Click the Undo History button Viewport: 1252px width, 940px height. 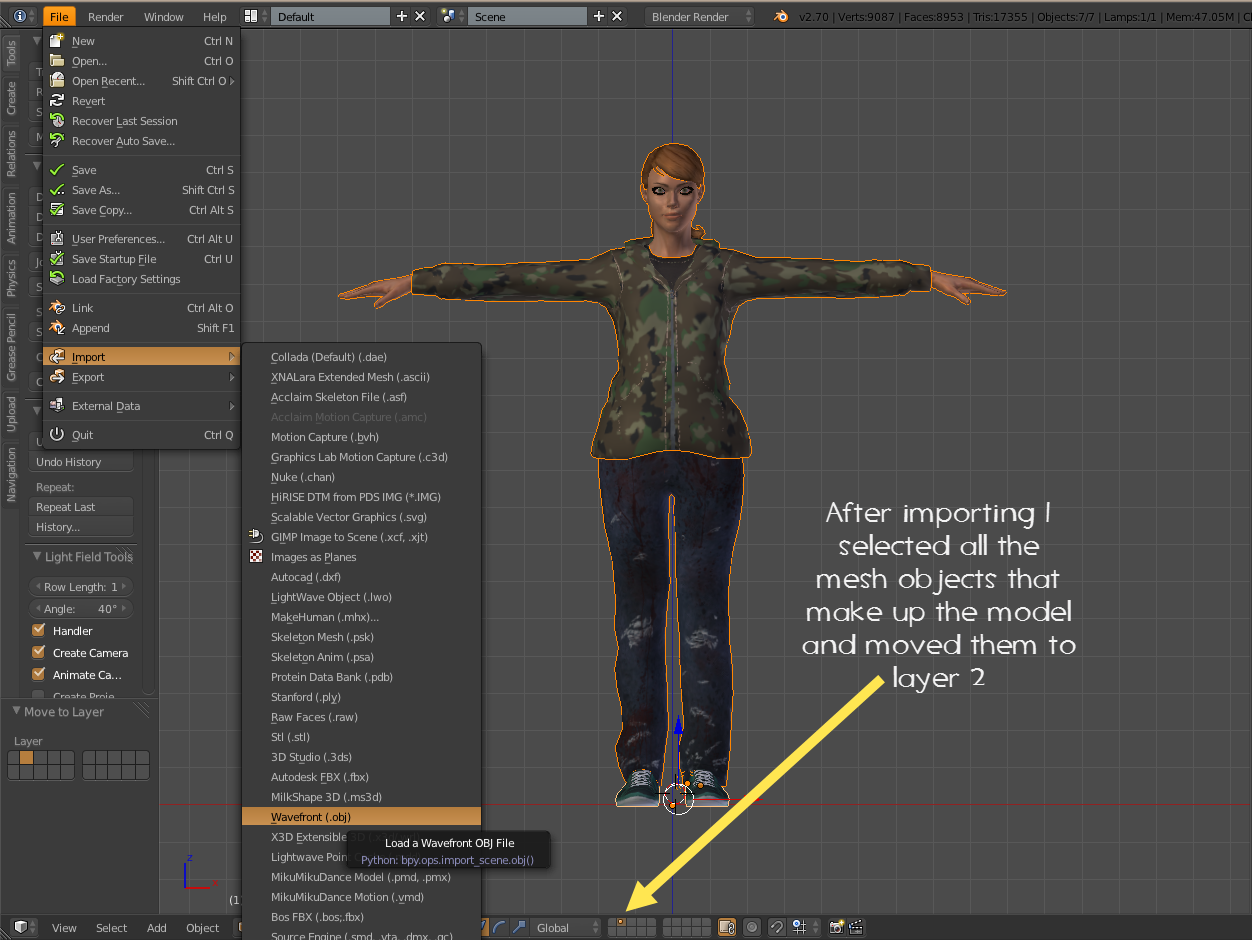(81, 462)
